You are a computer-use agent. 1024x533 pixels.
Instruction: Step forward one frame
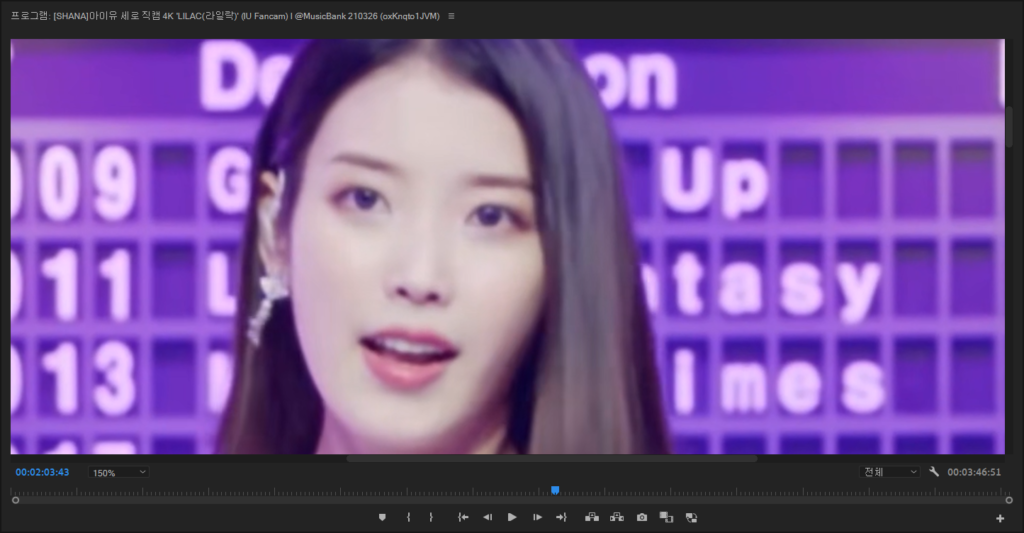[x=537, y=517]
